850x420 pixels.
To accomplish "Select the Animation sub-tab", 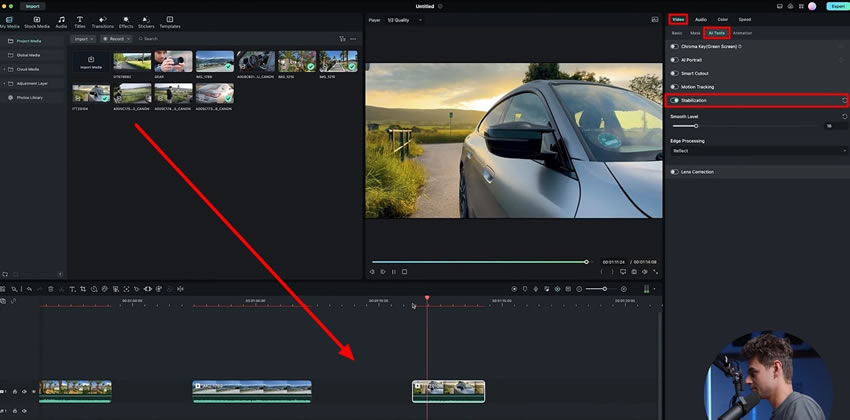I will click(742, 33).
